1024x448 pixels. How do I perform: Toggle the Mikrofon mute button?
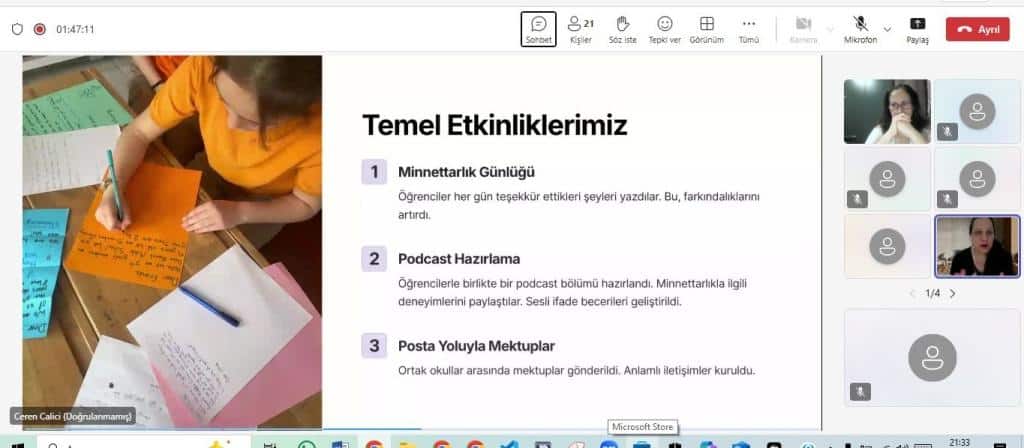pyautogui.click(x=860, y=28)
